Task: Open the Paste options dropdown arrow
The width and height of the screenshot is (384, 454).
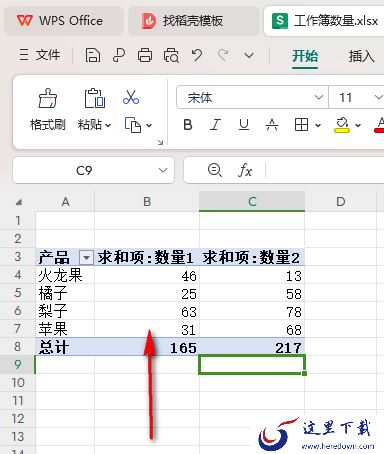Action: tap(108, 125)
